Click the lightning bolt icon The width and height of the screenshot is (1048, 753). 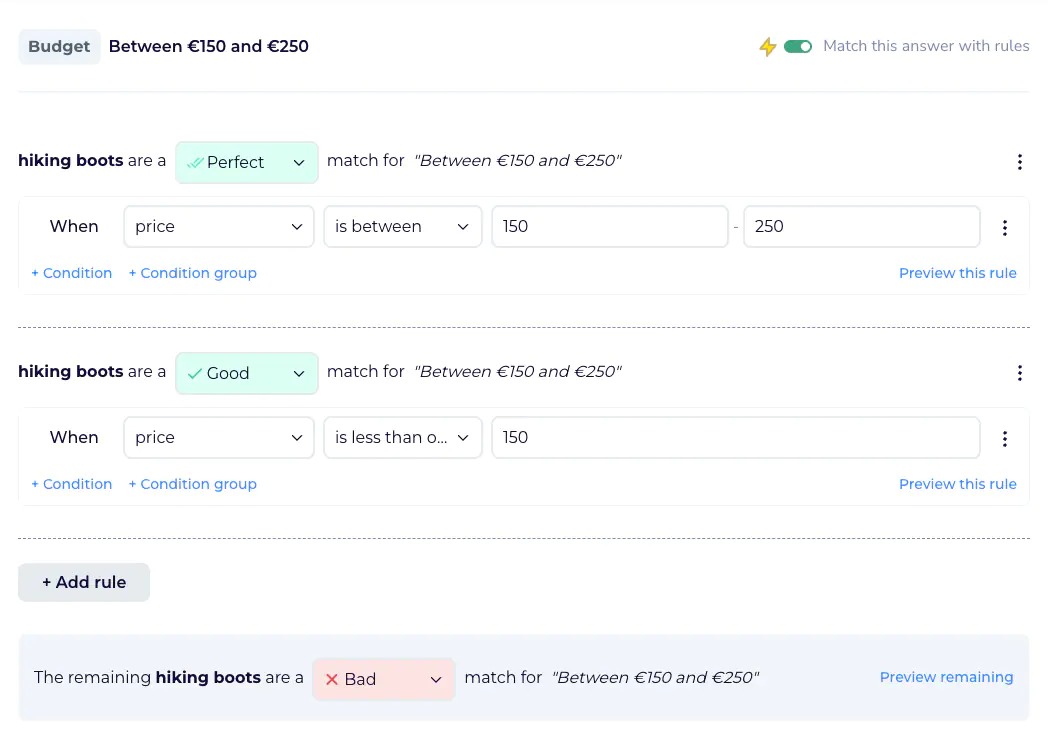click(767, 47)
